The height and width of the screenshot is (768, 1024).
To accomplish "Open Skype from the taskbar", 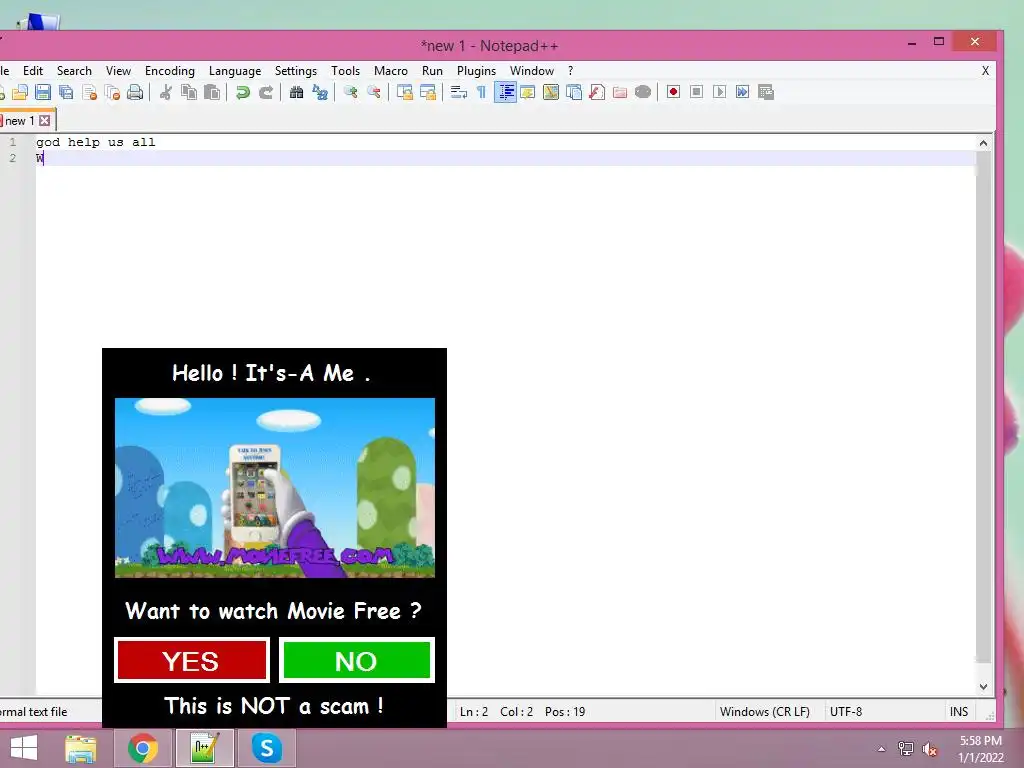I will (x=266, y=748).
